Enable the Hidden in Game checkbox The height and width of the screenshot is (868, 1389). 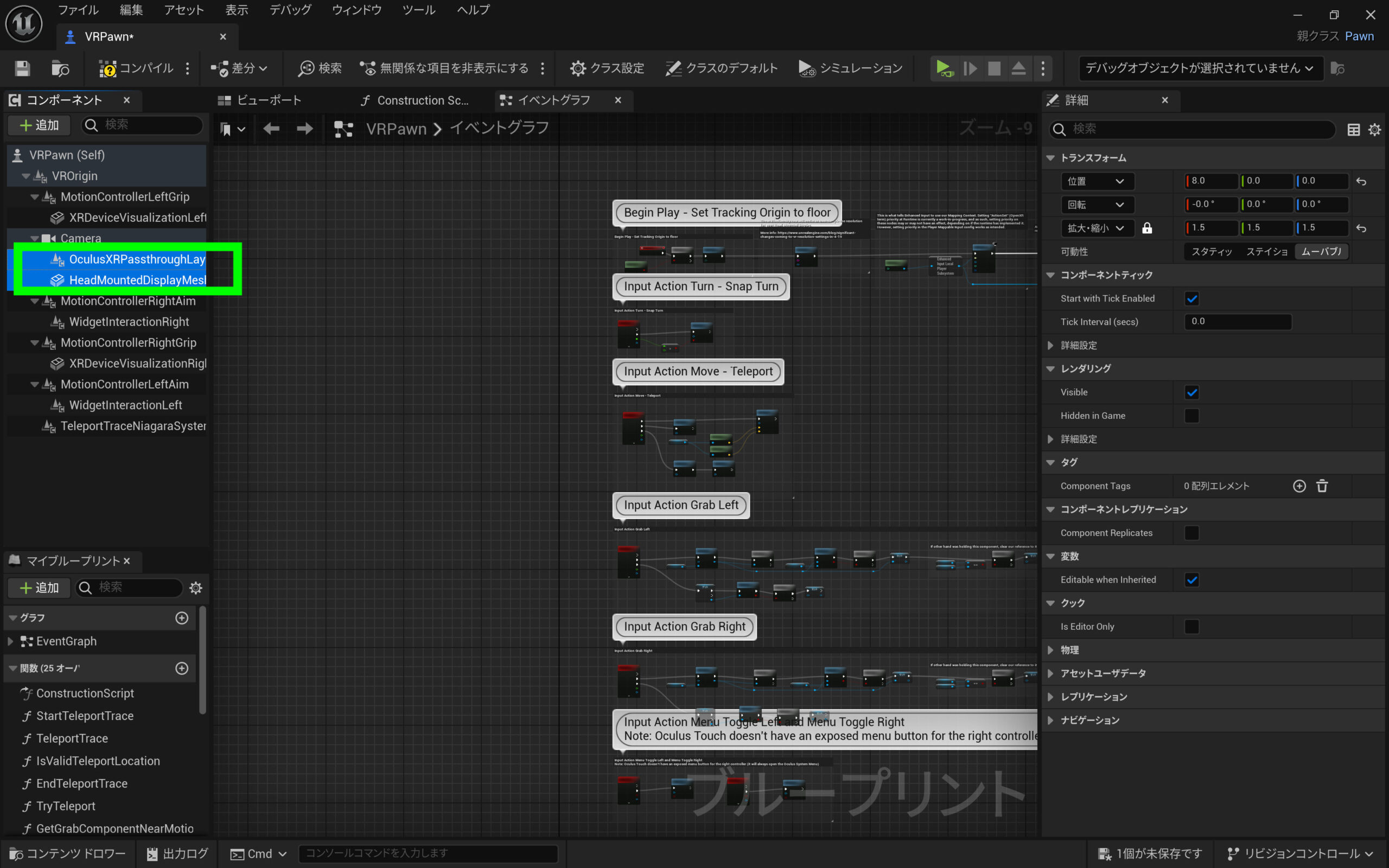click(x=1192, y=416)
